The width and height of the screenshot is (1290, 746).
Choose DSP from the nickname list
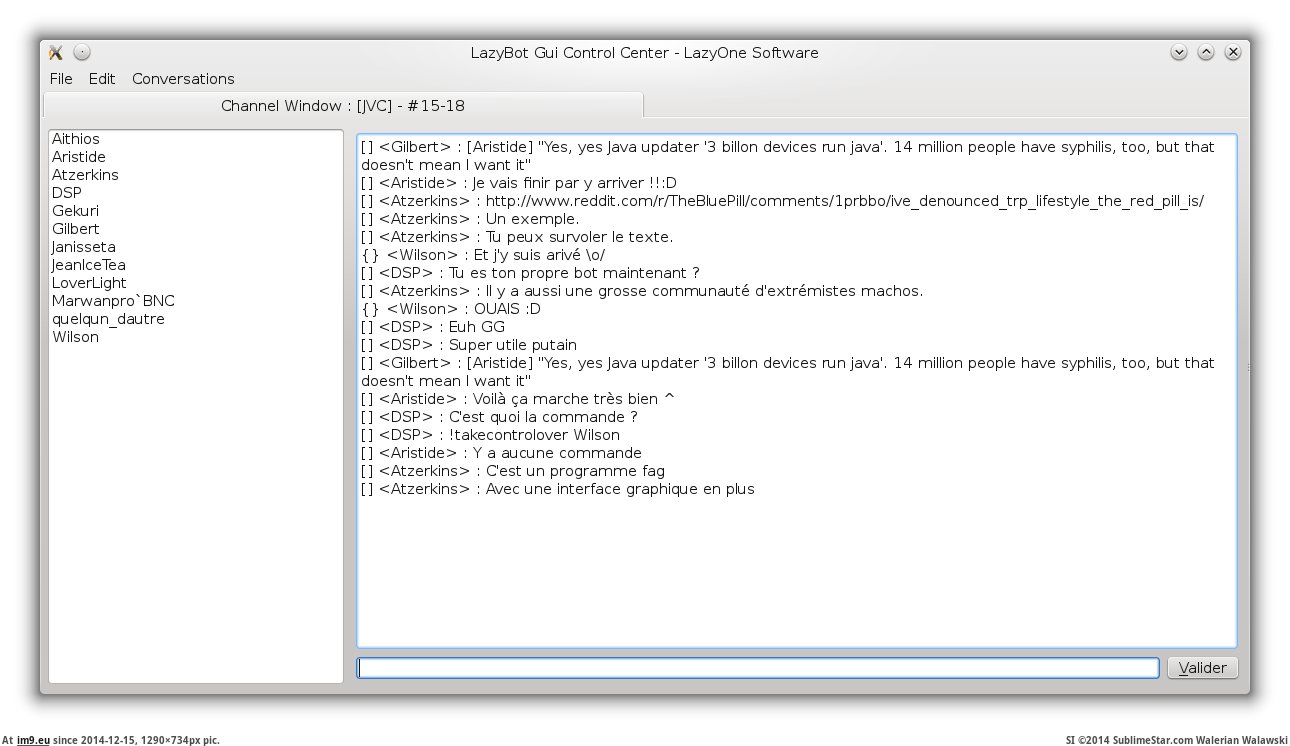67,193
